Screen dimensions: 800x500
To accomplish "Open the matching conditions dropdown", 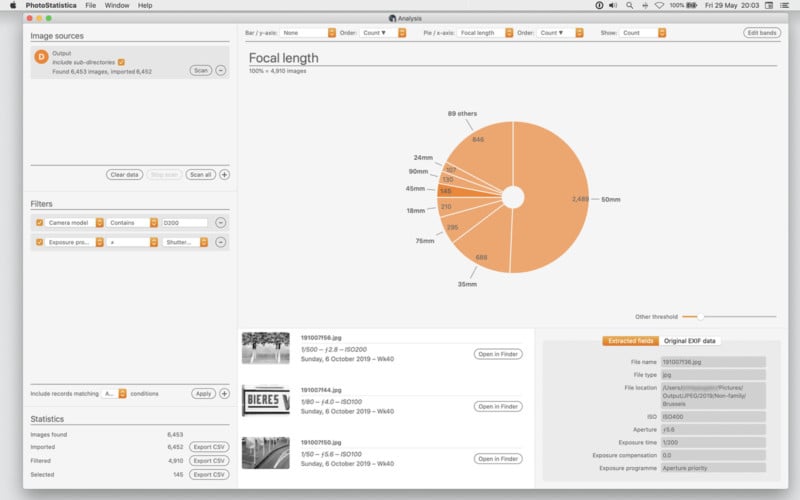I will pos(114,393).
